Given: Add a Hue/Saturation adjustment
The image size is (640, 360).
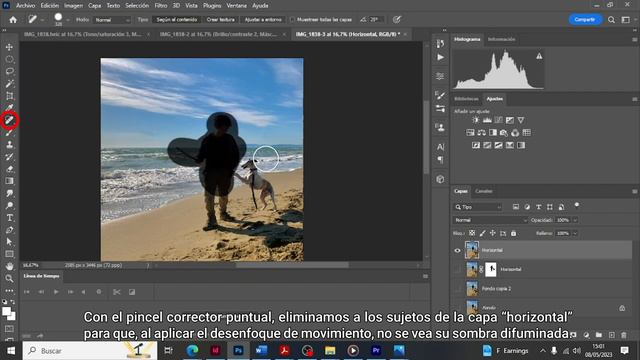Looking at the screenshot, I should (x=470, y=133).
